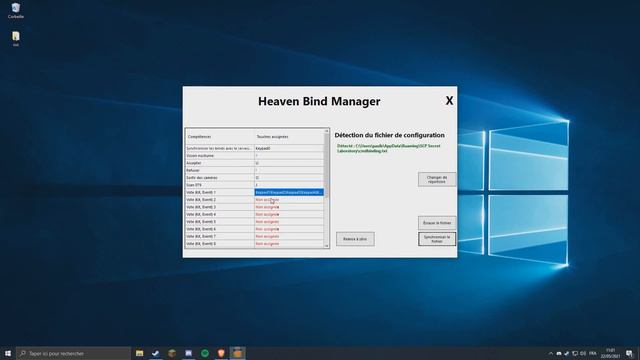Open the notification center icon
Image resolution: width=640 pixels, height=360 pixels.
tap(629, 353)
